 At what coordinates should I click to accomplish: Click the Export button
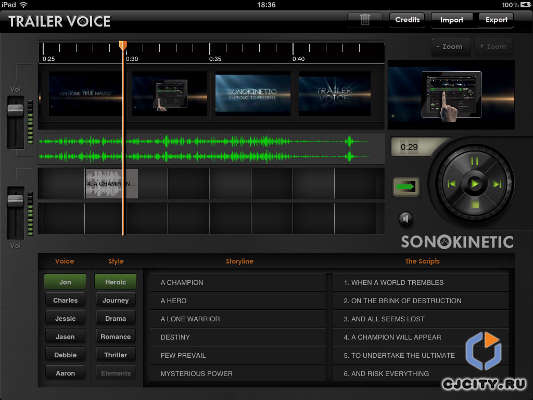pos(496,20)
